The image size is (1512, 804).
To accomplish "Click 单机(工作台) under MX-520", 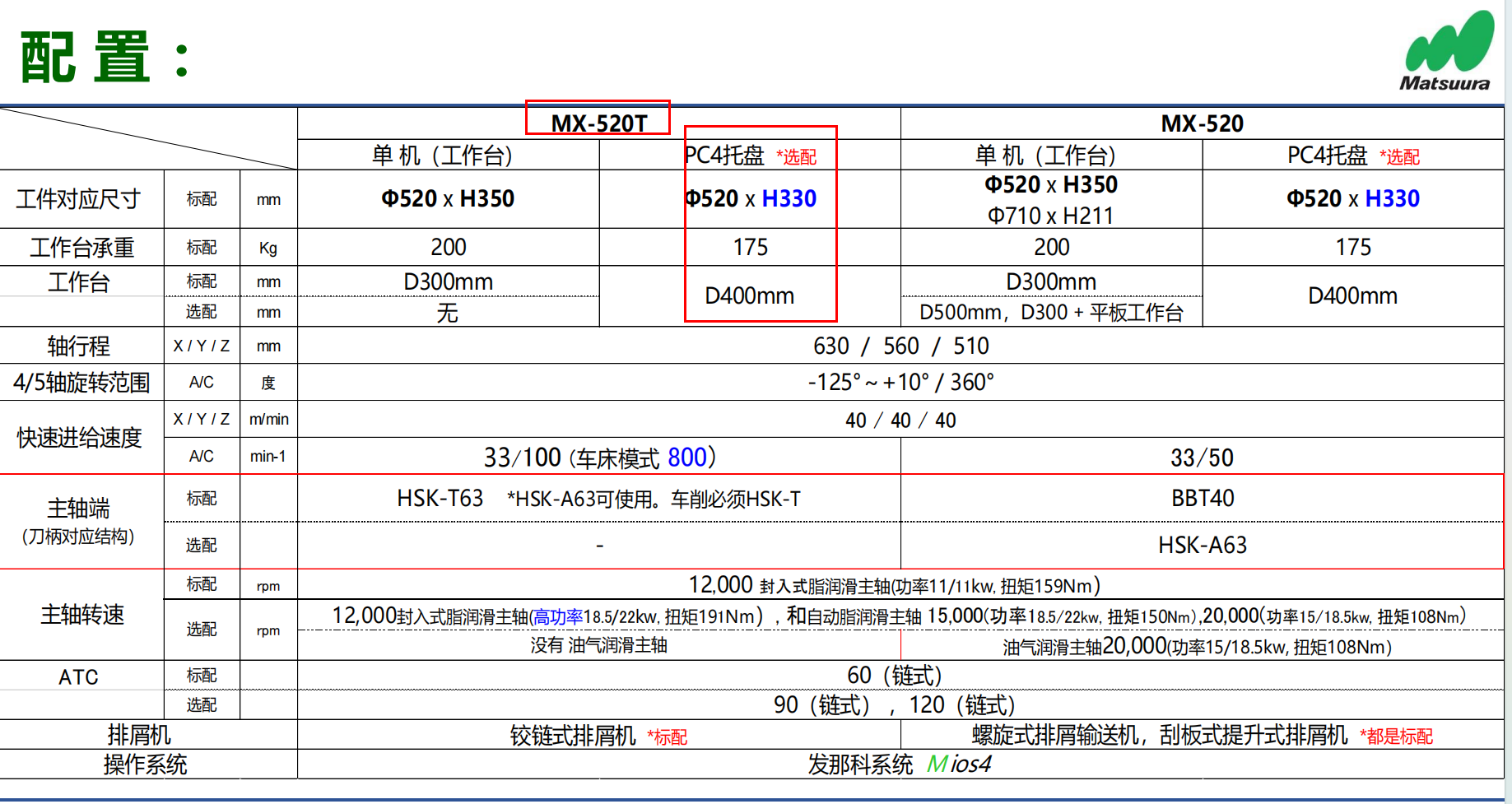I will tap(1045, 155).
